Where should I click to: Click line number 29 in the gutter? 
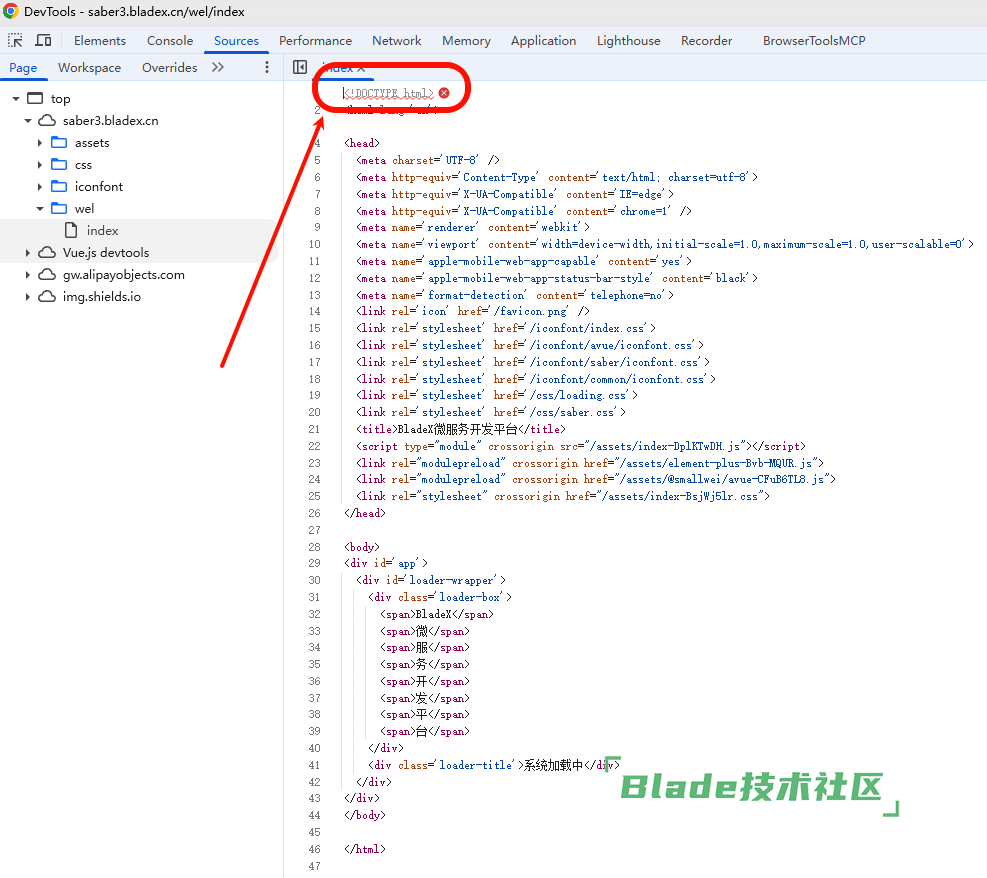[315, 563]
